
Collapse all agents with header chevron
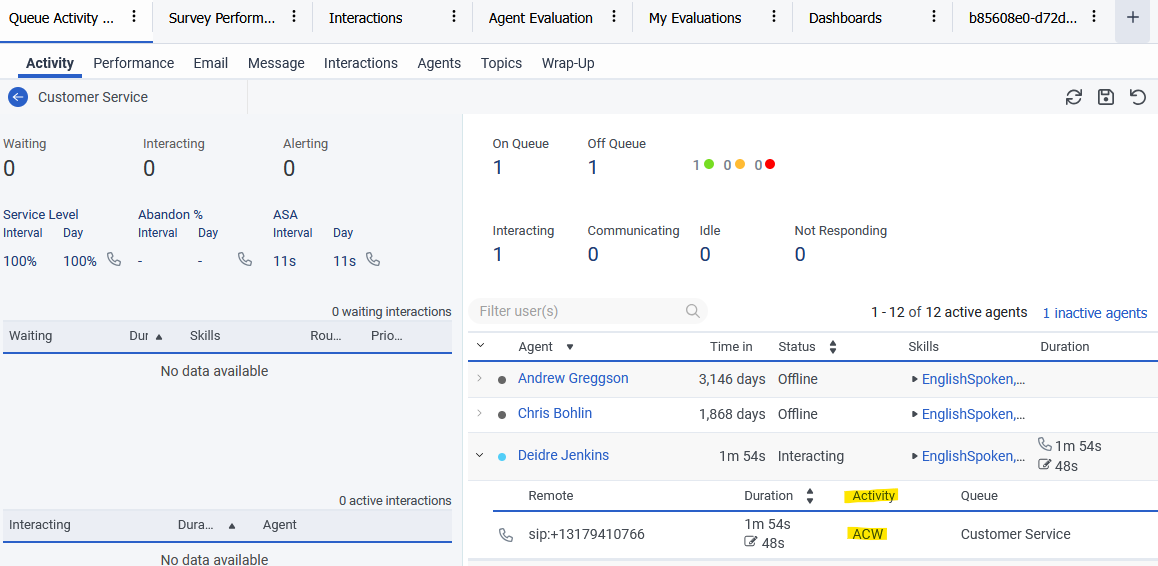click(x=480, y=346)
